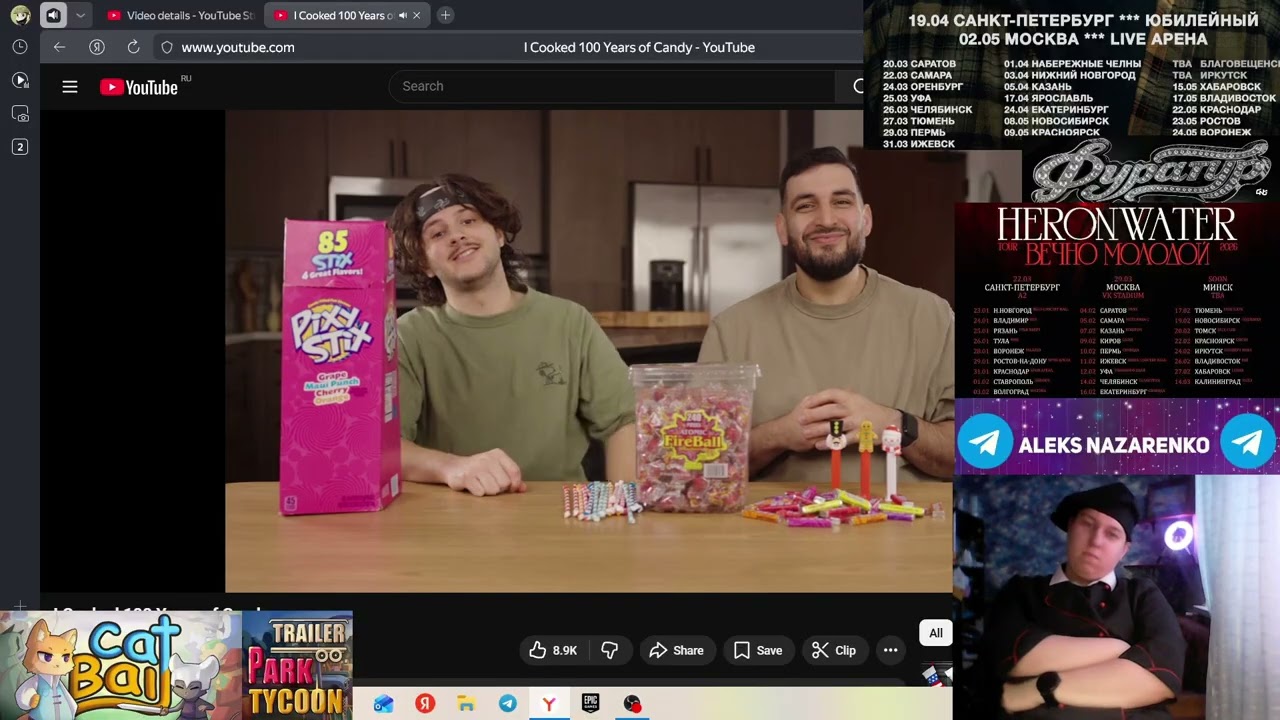Viewport: 1280px width, 720px height.
Task: Click the www.youtube.com address bar
Action: (238, 47)
